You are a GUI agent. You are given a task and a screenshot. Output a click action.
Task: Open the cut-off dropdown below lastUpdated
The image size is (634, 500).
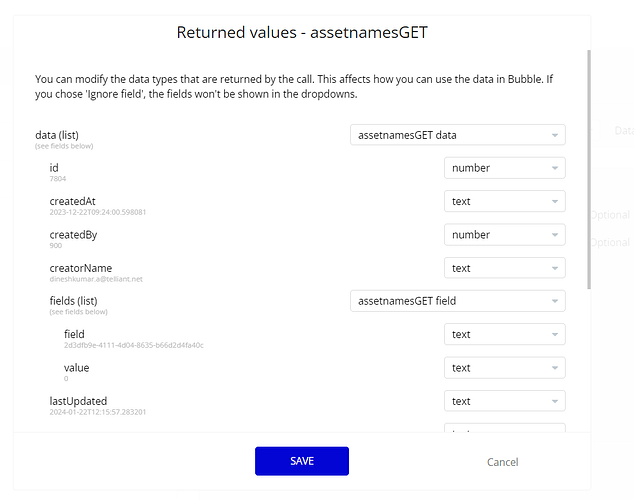pos(504,429)
